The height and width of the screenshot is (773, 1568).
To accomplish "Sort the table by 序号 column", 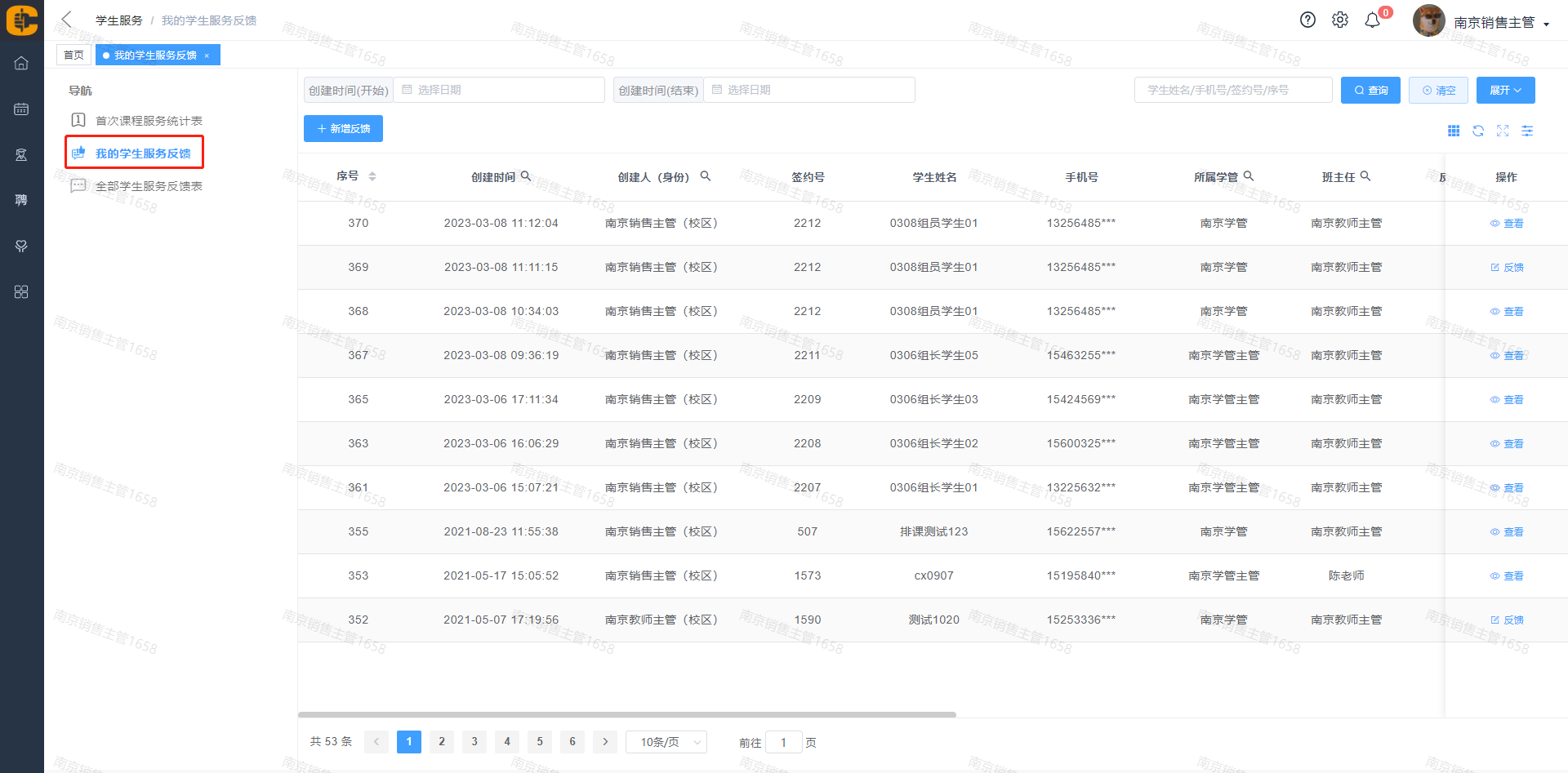I will pyautogui.click(x=372, y=176).
